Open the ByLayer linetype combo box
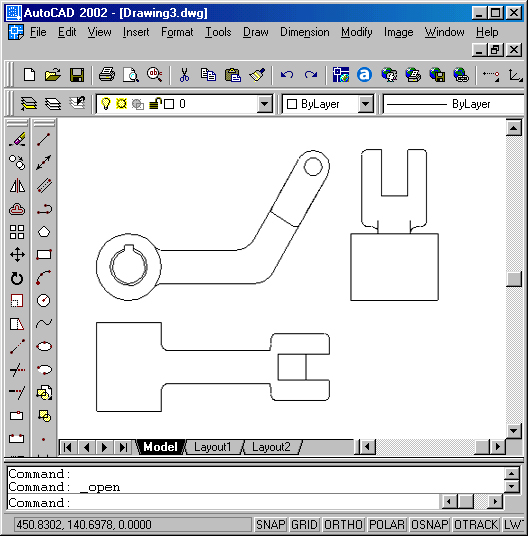The height and width of the screenshot is (536, 528). 453,104
